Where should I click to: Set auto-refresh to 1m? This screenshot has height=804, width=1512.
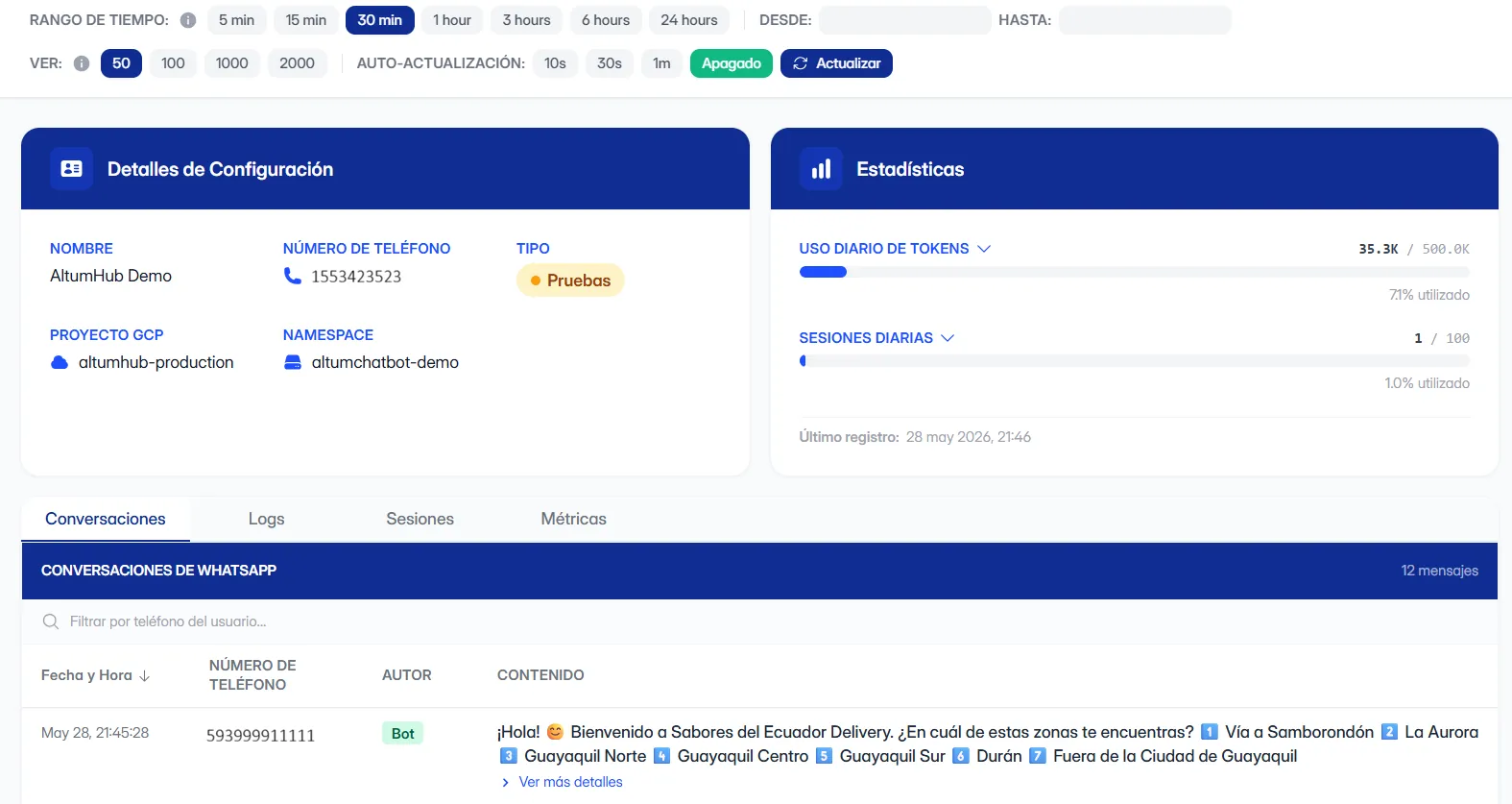point(661,63)
